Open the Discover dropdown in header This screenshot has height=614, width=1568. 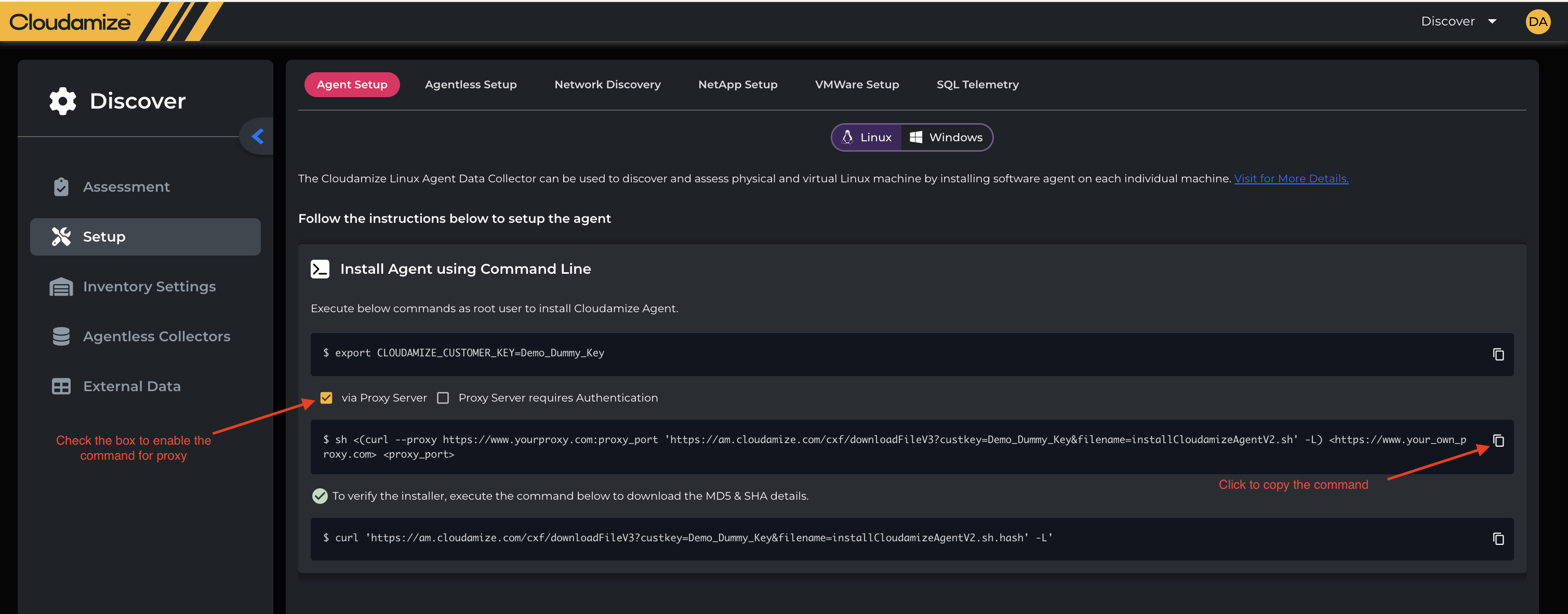coord(1458,22)
